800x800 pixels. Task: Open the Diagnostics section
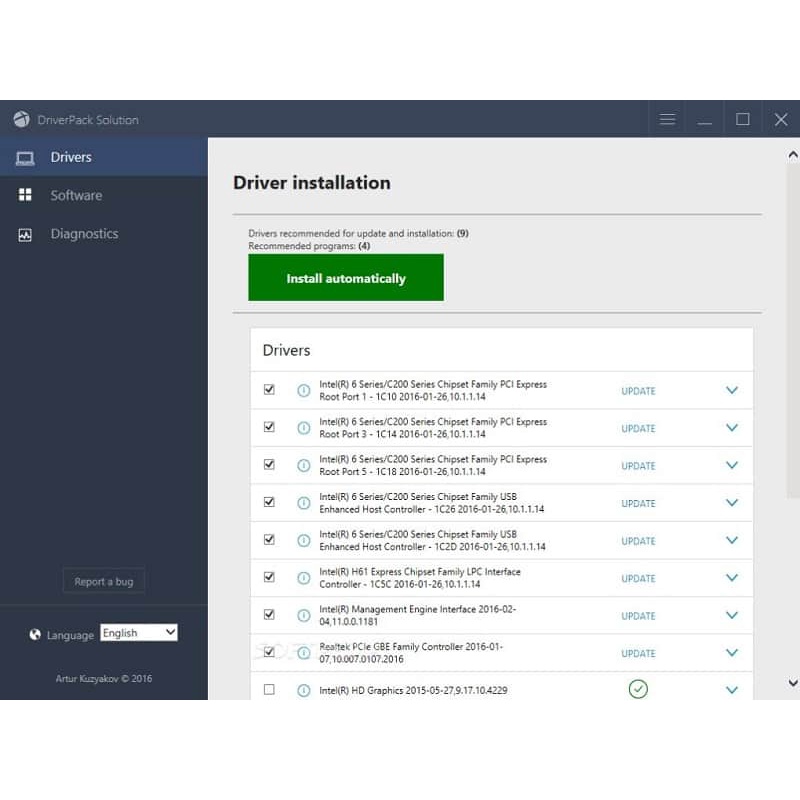pos(84,234)
